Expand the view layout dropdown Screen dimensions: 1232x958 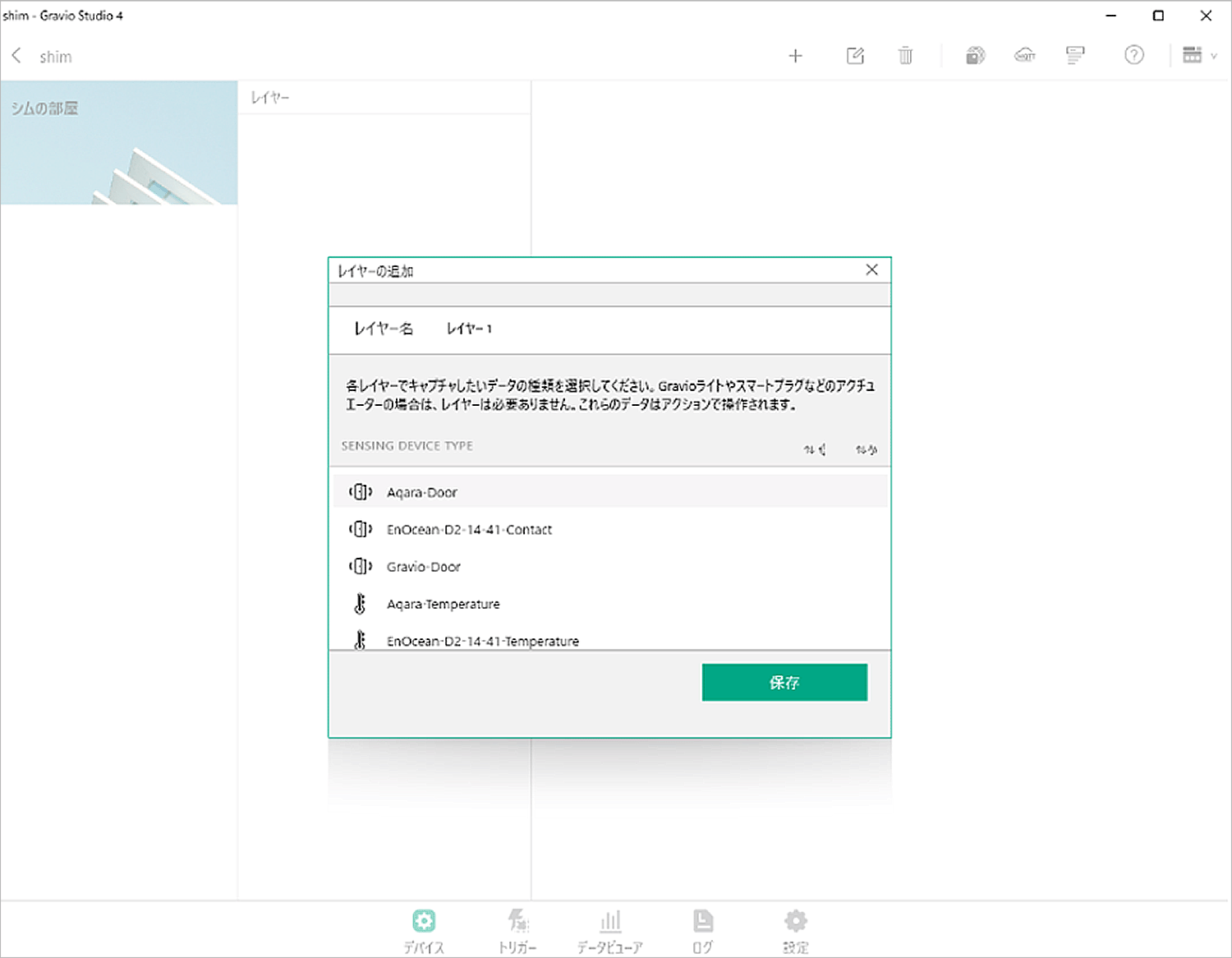pos(1199,55)
